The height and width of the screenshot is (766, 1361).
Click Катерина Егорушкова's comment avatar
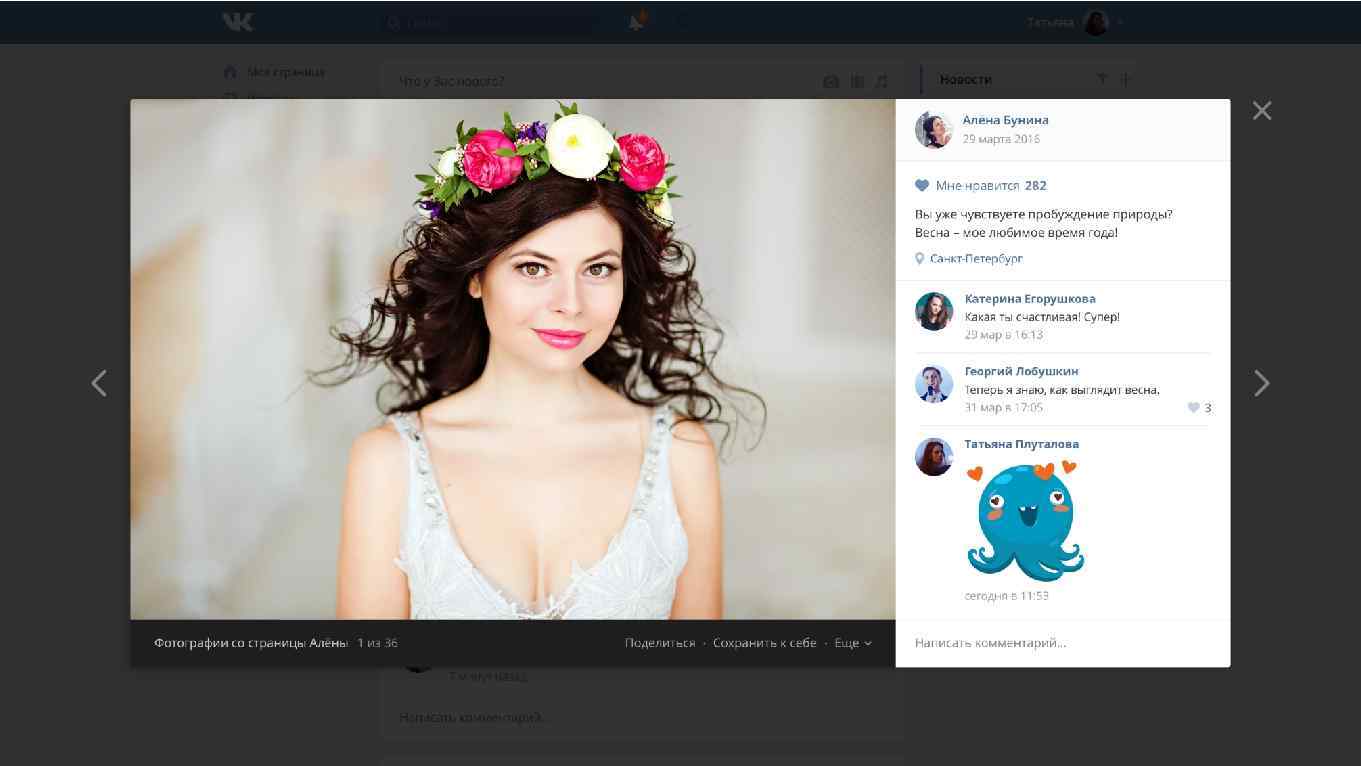coord(934,311)
